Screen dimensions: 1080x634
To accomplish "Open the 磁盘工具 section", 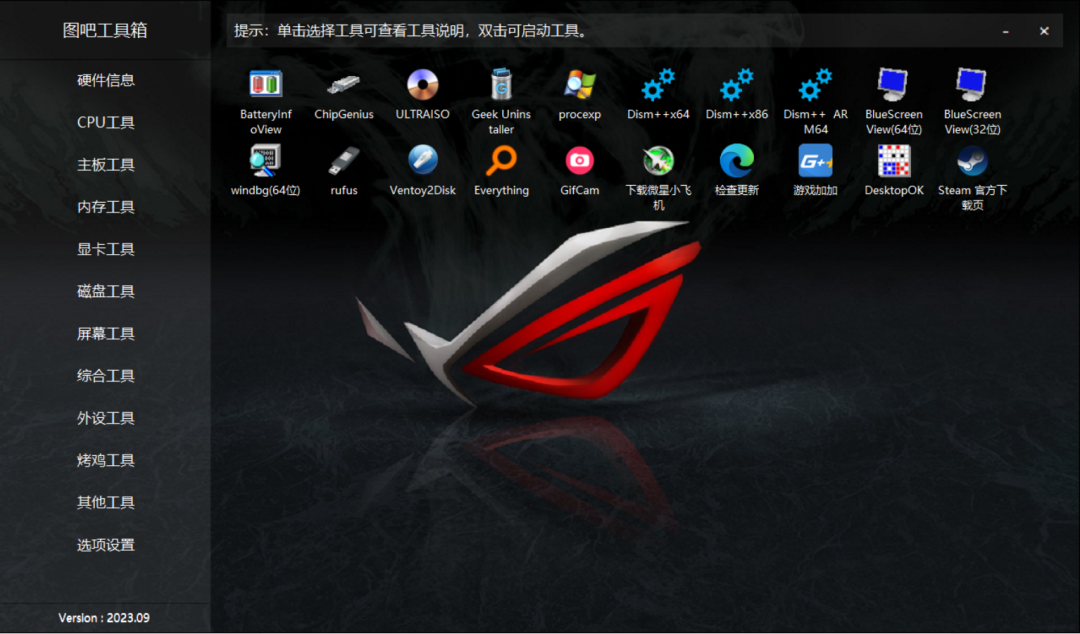I will [x=105, y=291].
